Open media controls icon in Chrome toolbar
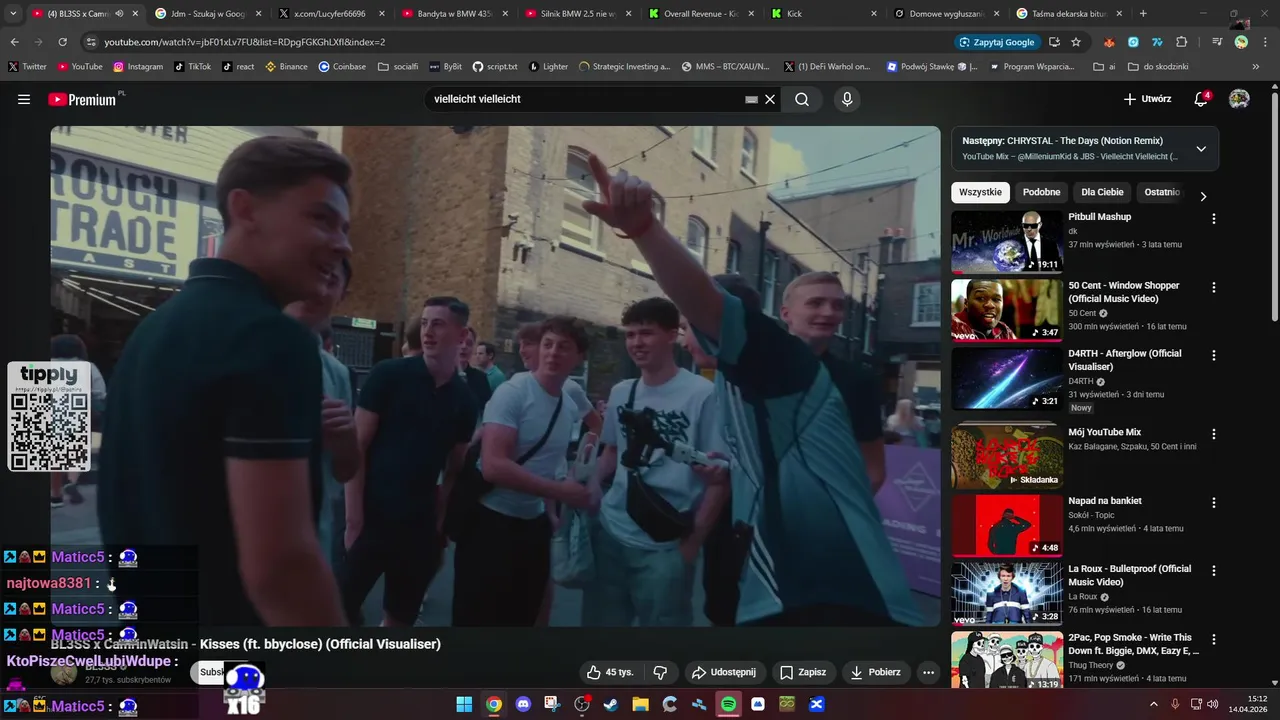The height and width of the screenshot is (720, 1280). pyautogui.click(x=1217, y=42)
